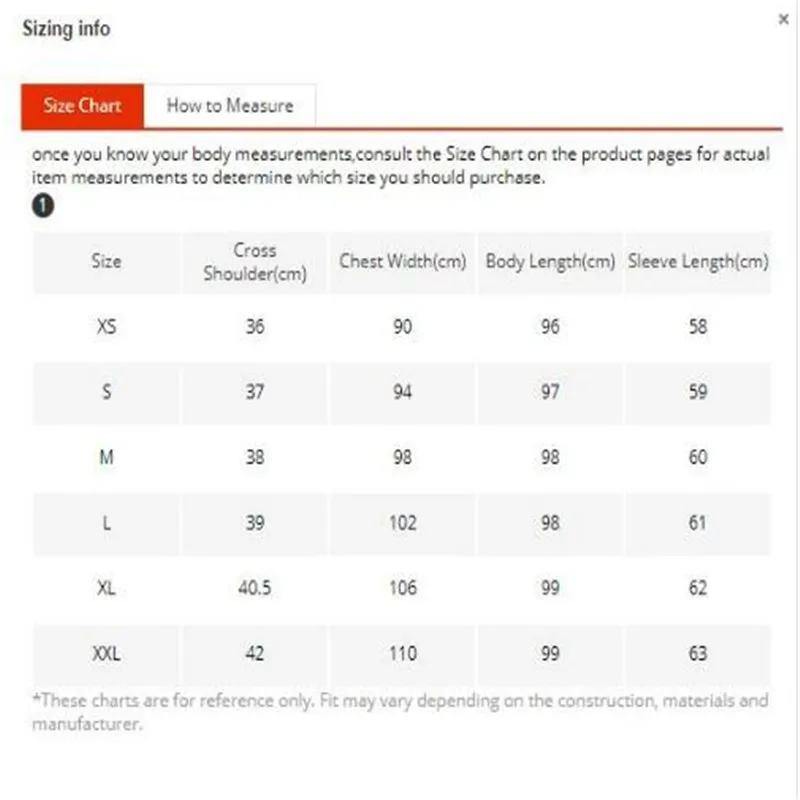
Task: Select the Size column header
Action: 106,261
